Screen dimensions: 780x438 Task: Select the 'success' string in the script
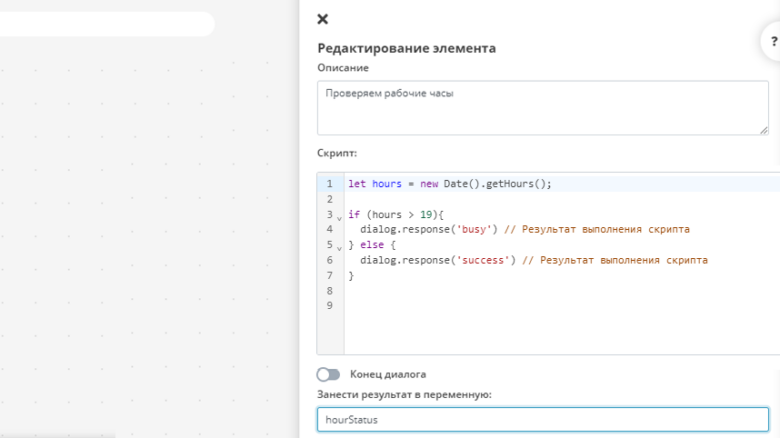point(483,260)
